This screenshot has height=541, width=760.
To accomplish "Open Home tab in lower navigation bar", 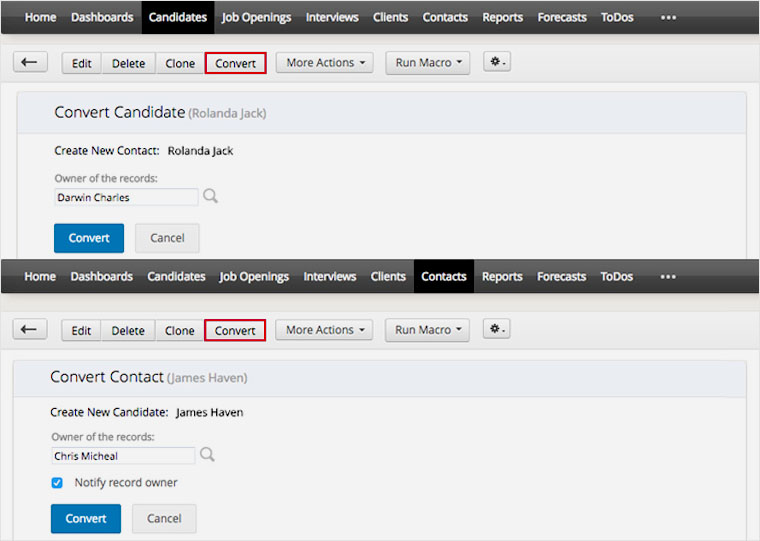I will pyautogui.click(x=40, y=276).
